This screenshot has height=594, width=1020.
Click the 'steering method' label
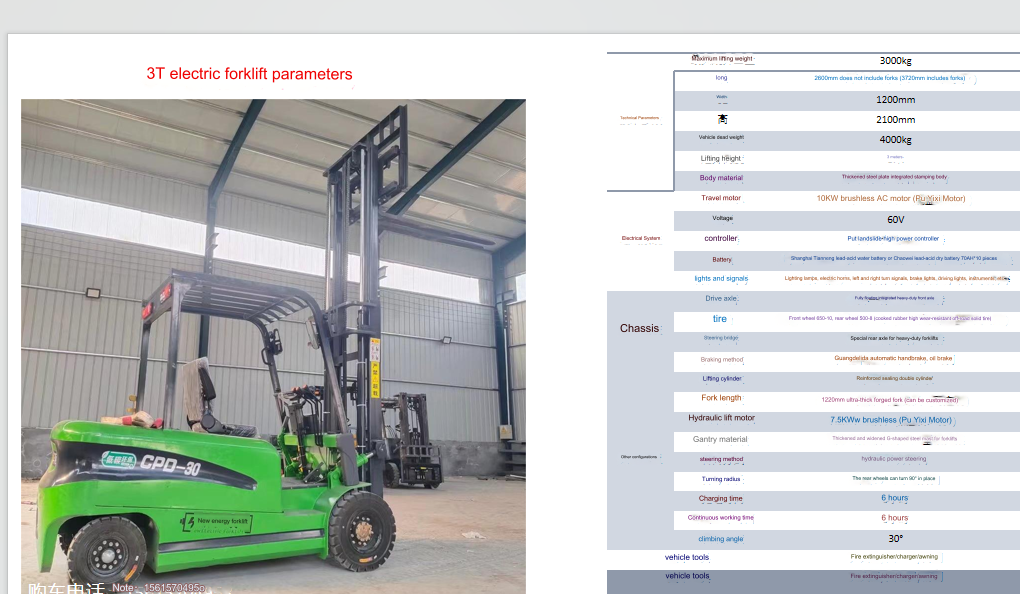tap(721, 459)
